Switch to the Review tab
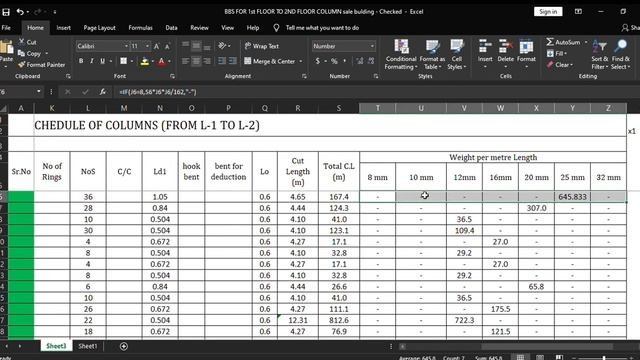Screen dimensions: 640x360 click(199, 28)
